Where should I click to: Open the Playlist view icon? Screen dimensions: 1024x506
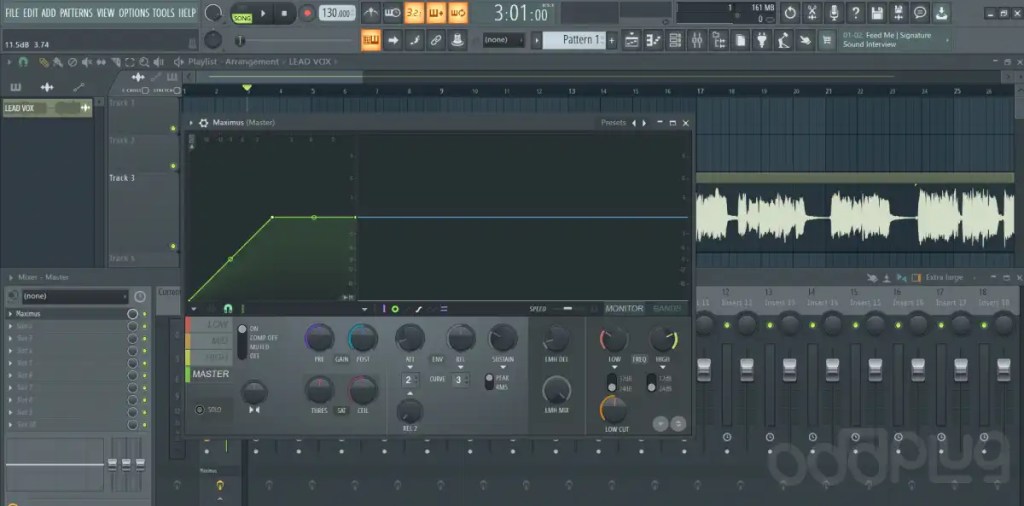tap(632, 40)
